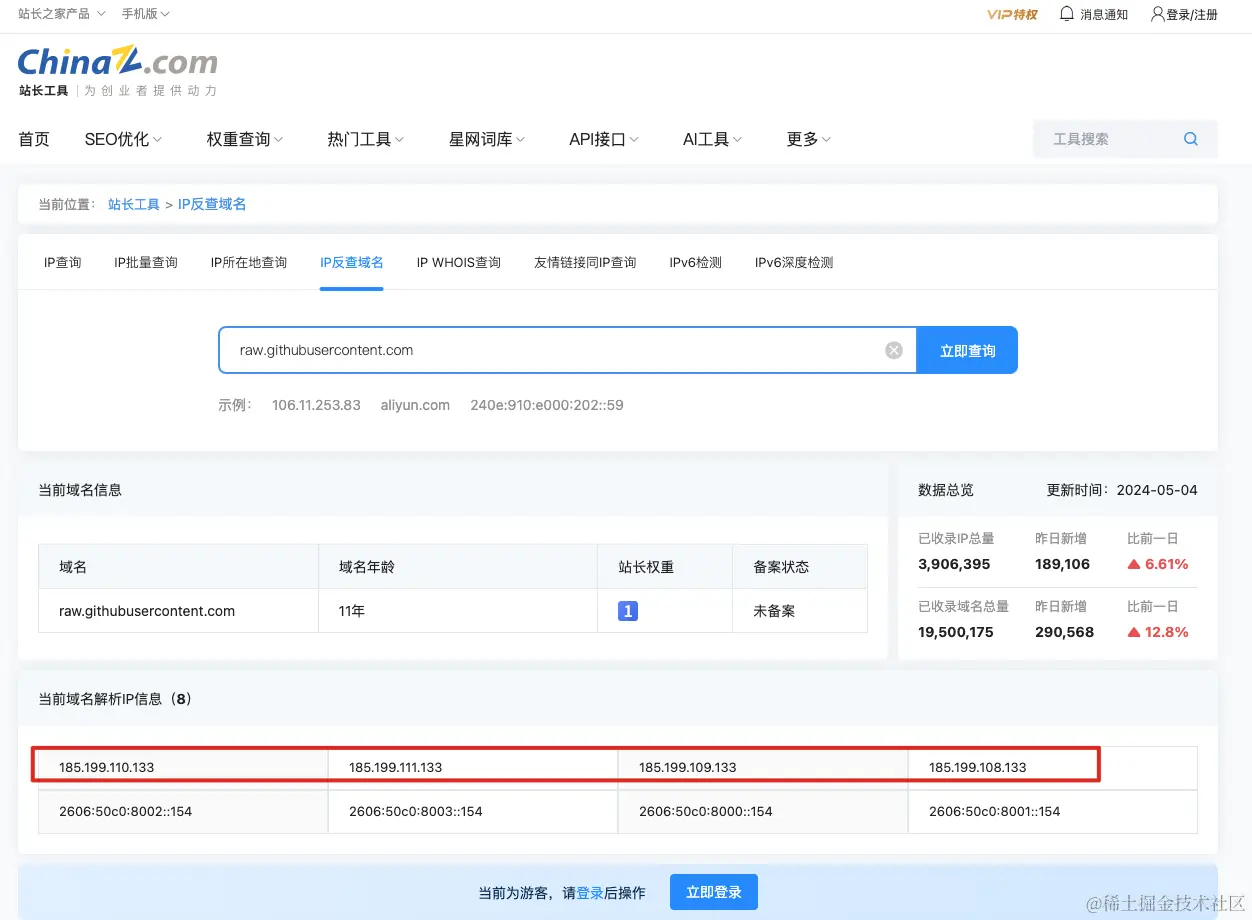
Task: Open the AI工具 menu
Action: pyautogui.click(x=712, y=139)
